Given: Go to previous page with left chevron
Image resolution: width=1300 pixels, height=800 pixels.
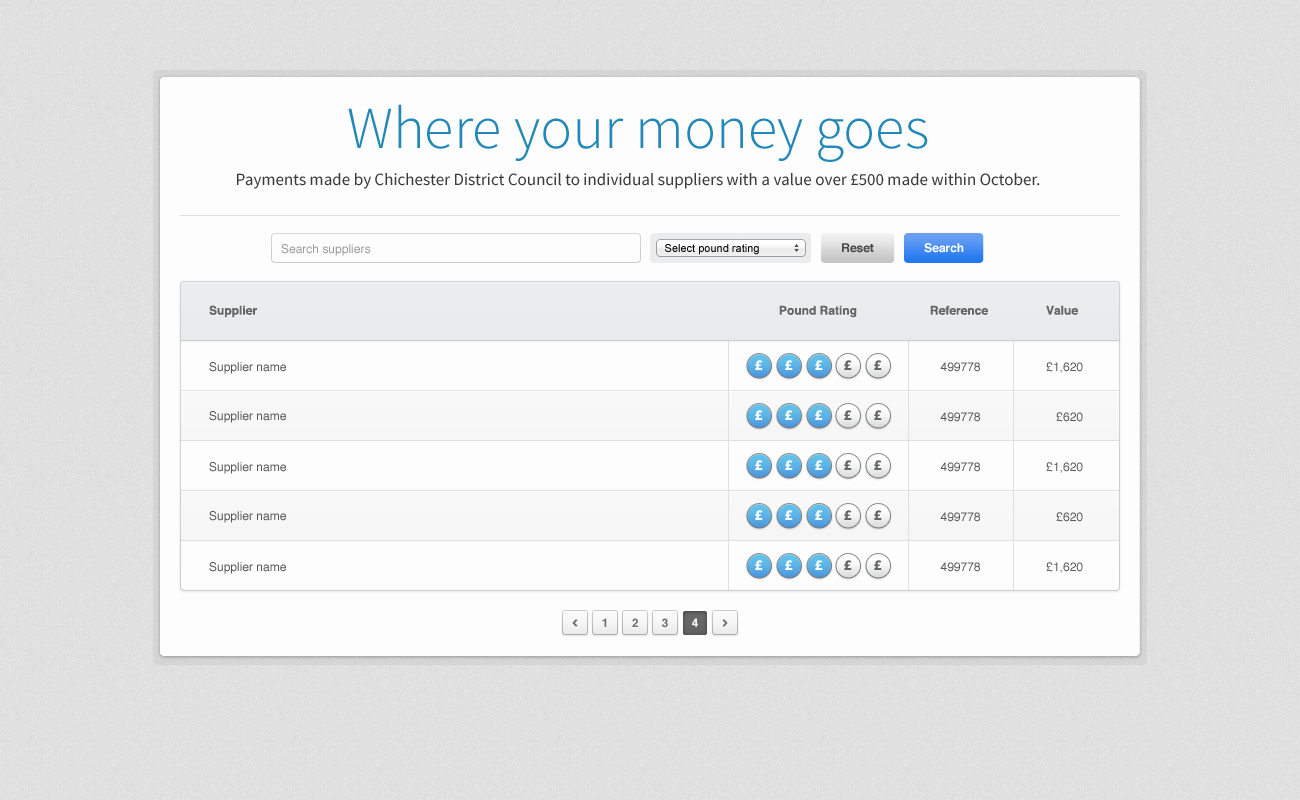Looking at the screenshot, I should pos(575,623).
